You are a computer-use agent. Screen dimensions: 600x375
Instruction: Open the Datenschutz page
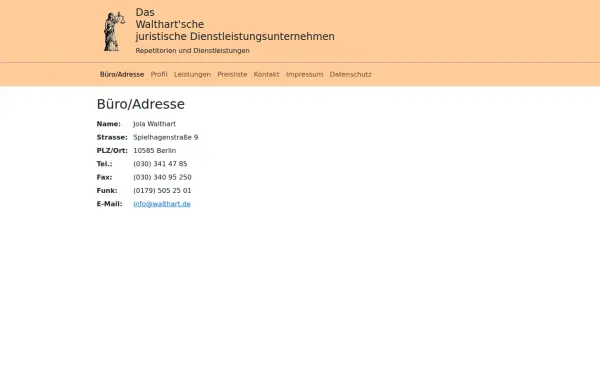pos(351,74)
